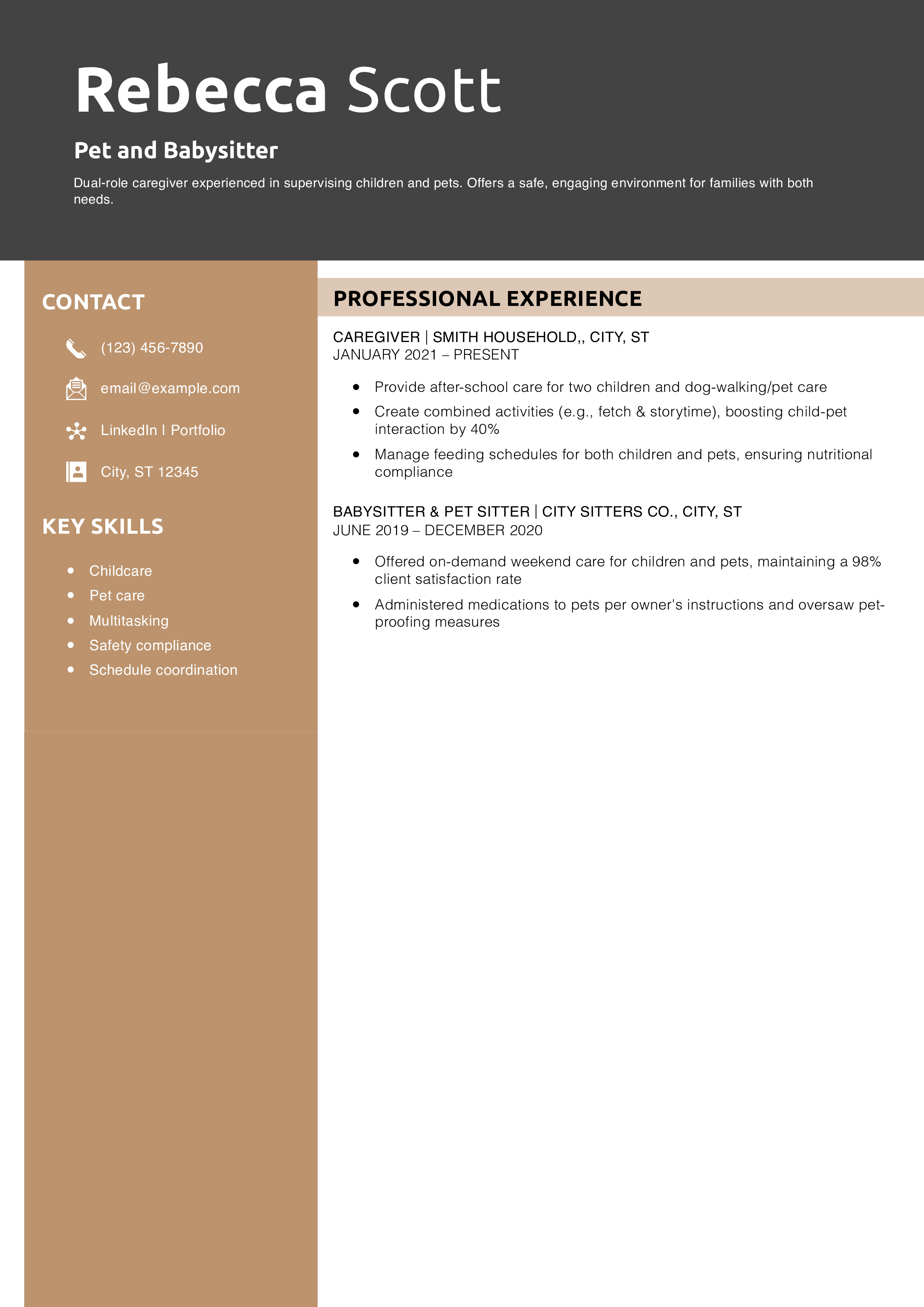Image resolution: width=924 pixels, height=1307 pixels.
Task: Select the January 2021 – Present date
Action: [x=426, y=355]
